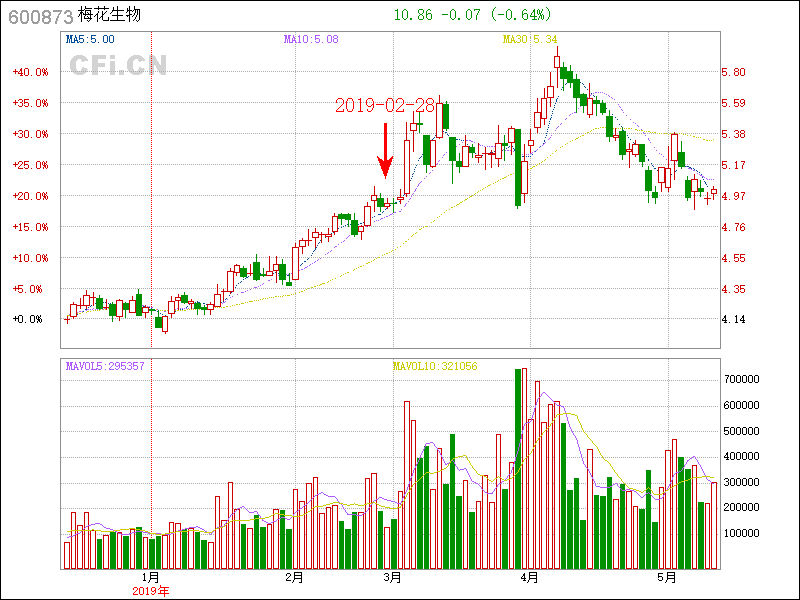Click the MAVOL10:321056 volume indicator label

click(434, 366)
